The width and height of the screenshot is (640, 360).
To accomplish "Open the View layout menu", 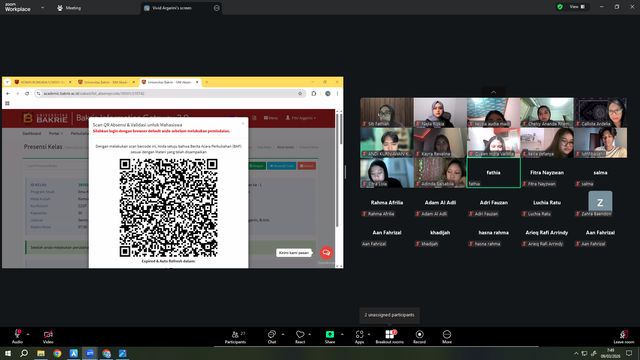I will pos(577,7).
